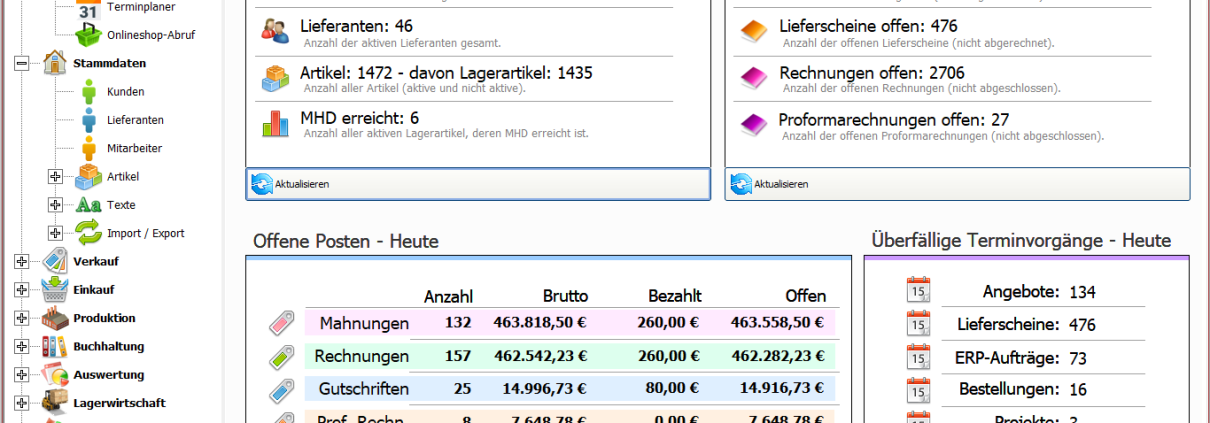Open the Terminplaner calendar icon
The image size is (1210, 423).
point(88,10)
